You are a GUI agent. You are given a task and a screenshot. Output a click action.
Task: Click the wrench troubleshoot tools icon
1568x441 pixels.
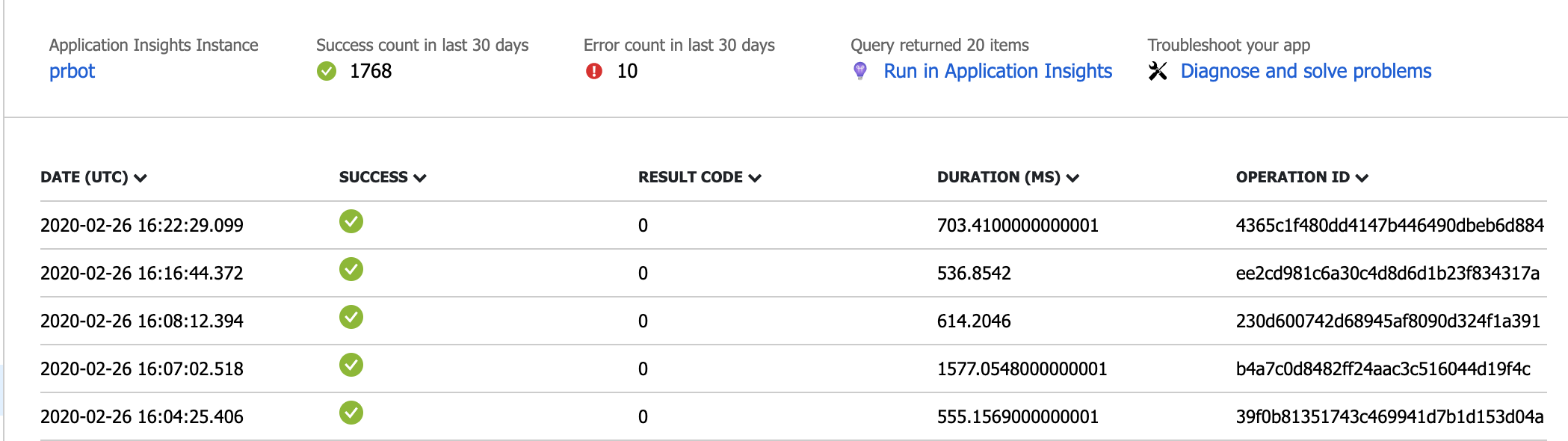(x=1158, y=71)
